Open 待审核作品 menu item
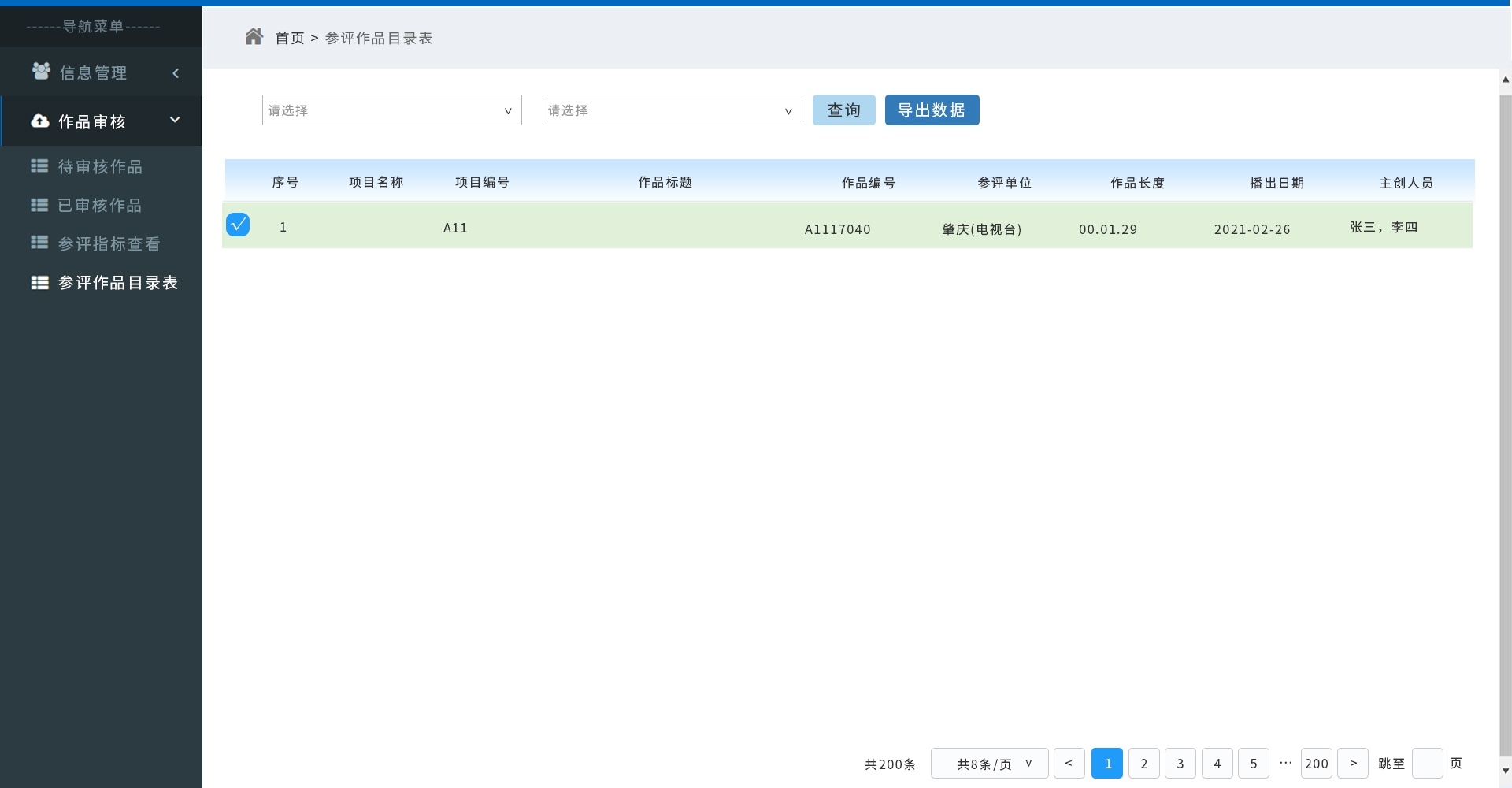Screen dimensions: 1512x788 pos(100,166)
